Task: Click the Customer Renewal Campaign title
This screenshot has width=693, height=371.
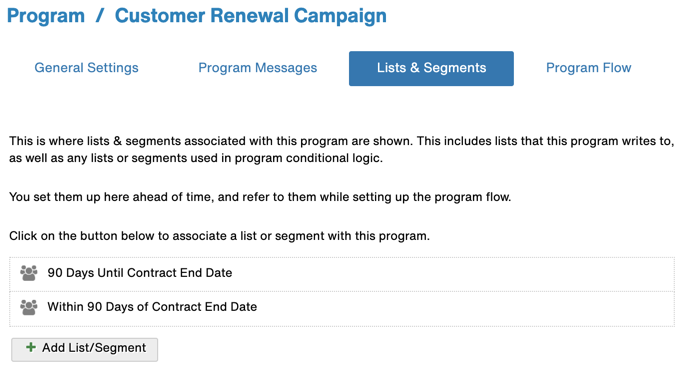Action: 251,16
